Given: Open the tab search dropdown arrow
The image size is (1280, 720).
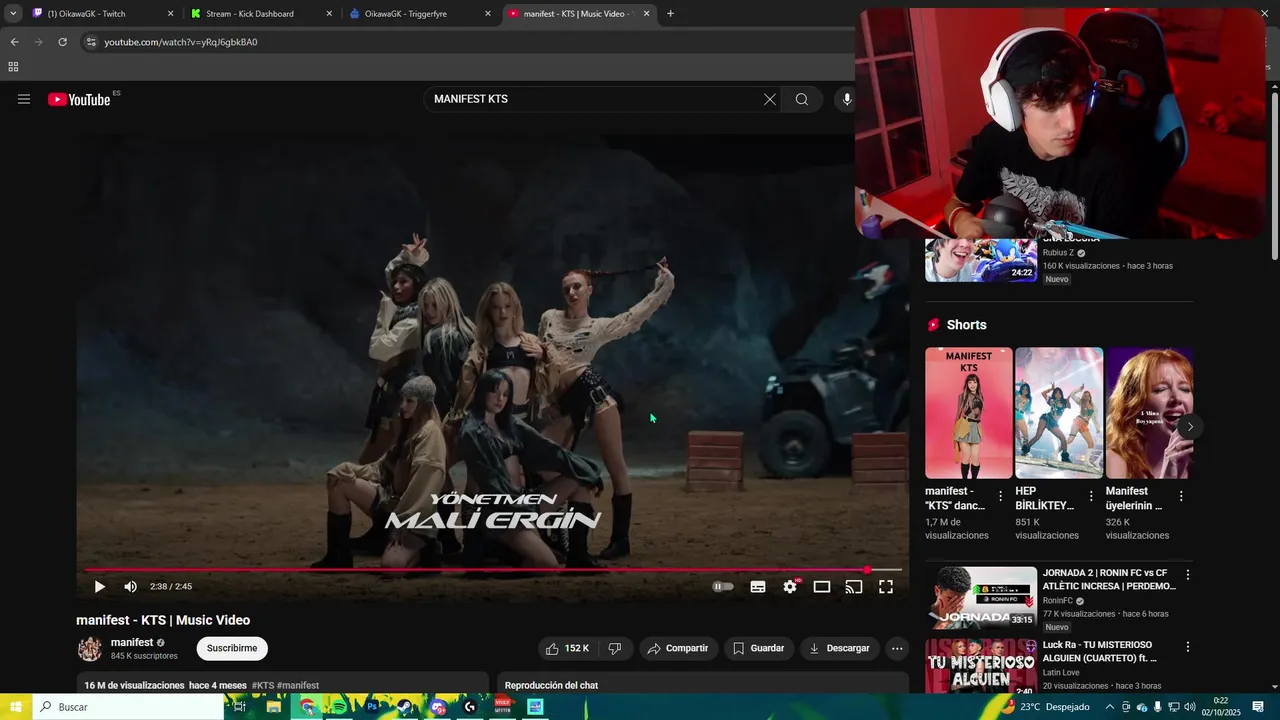Looking at the screenshot, I should [13, 14].
